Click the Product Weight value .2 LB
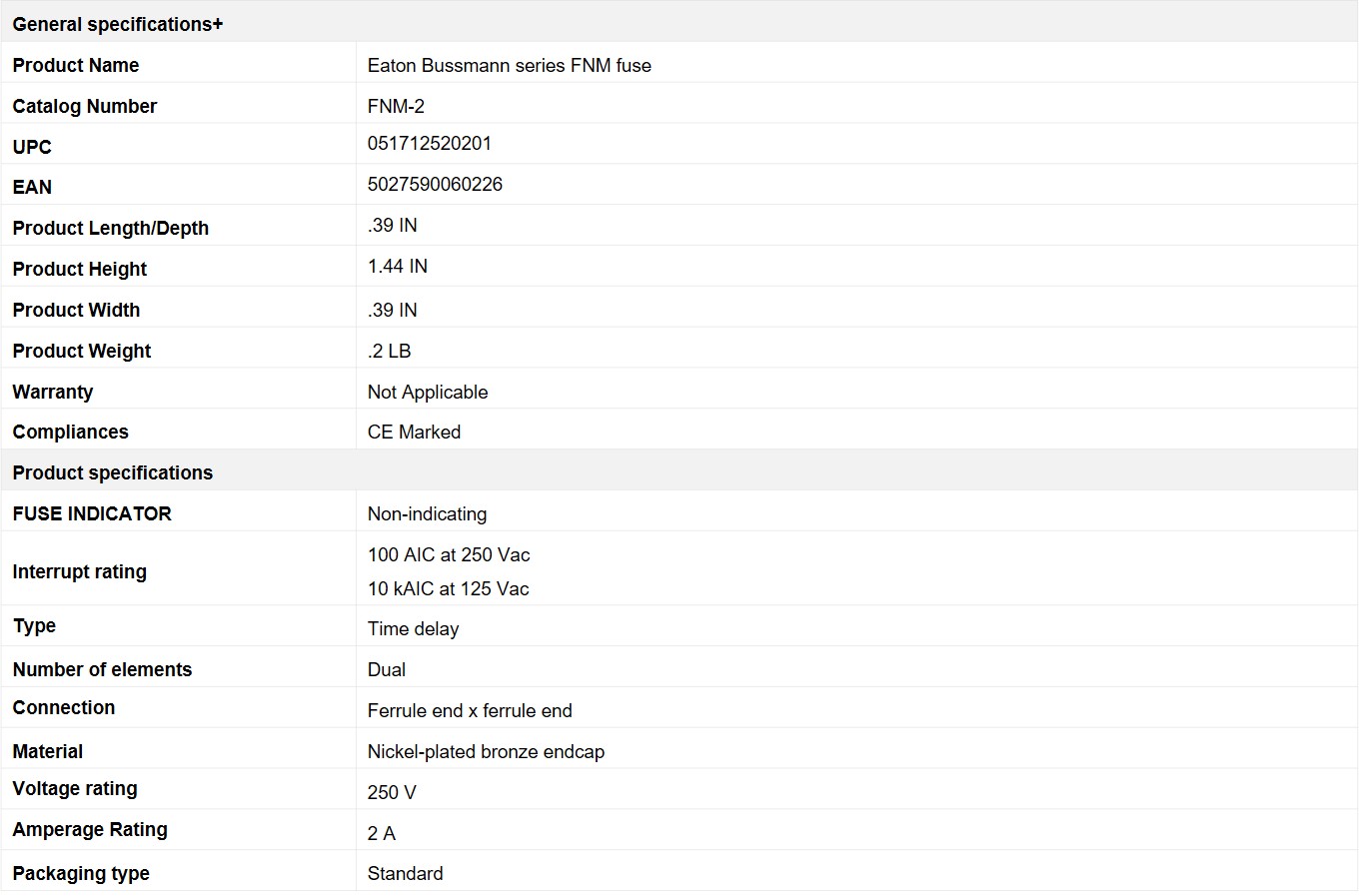 pos(389,352)
